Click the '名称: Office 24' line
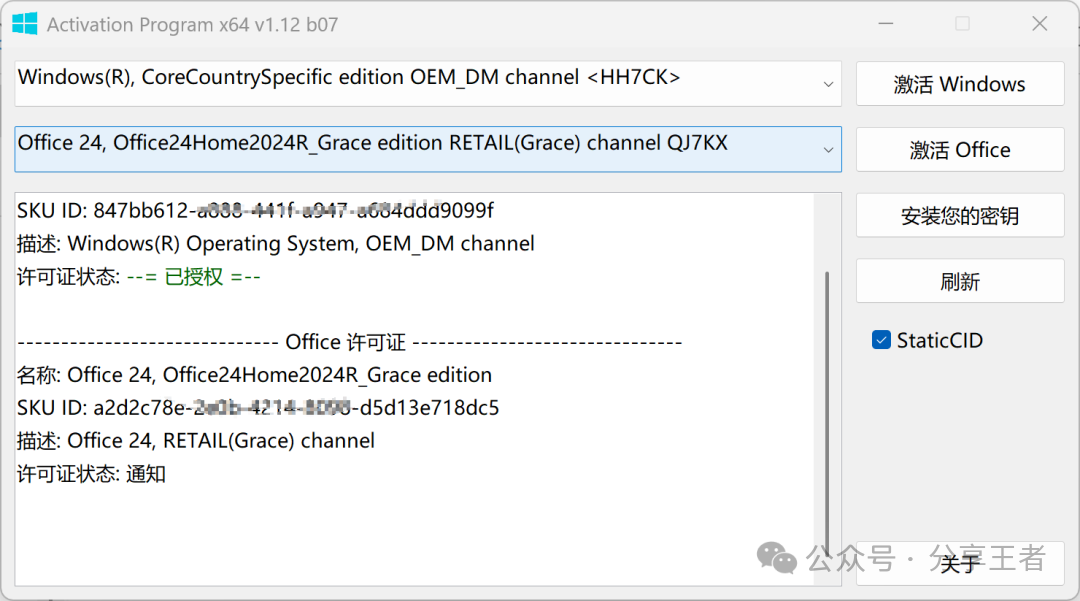This screenshot has width=1080, height=601. tap(254, 375)
